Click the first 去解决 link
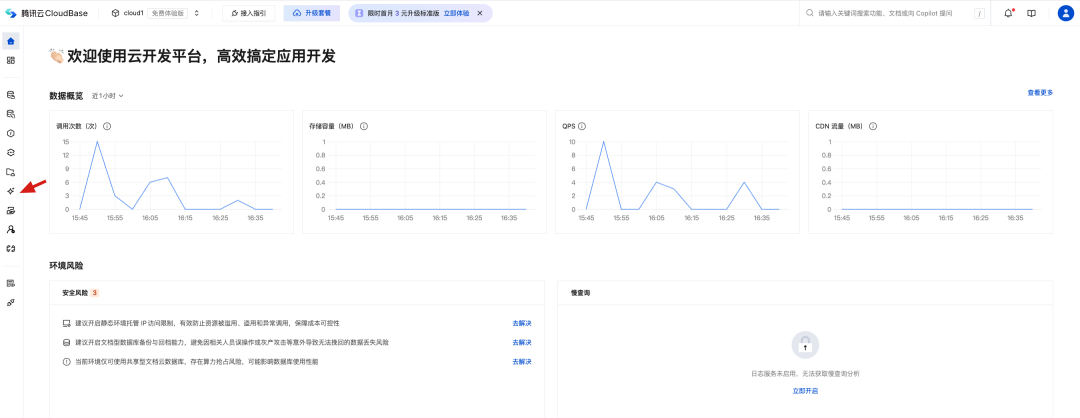Image resolution: width=1080 pixels, height=418 pixels. [x=522, y=323]
